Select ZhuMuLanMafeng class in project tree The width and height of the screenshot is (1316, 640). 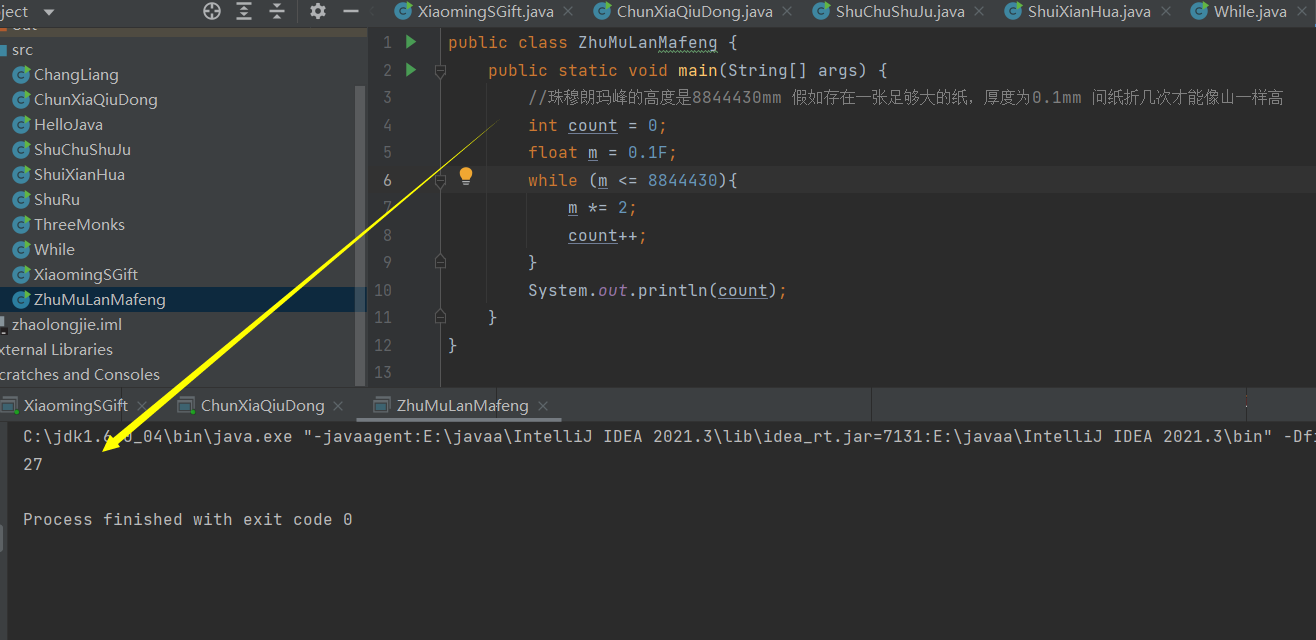tap(99, 299)
